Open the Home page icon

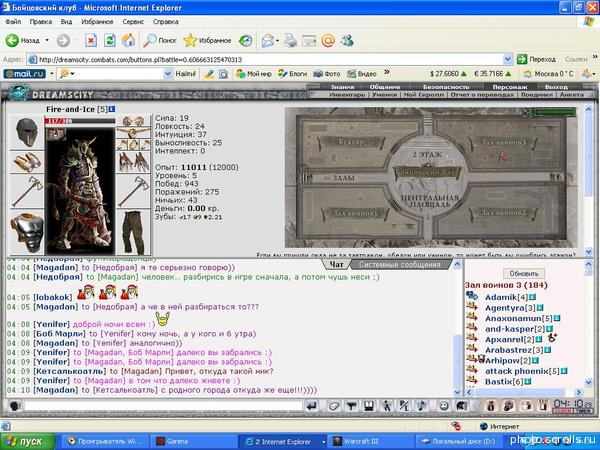tap(129, 40)
